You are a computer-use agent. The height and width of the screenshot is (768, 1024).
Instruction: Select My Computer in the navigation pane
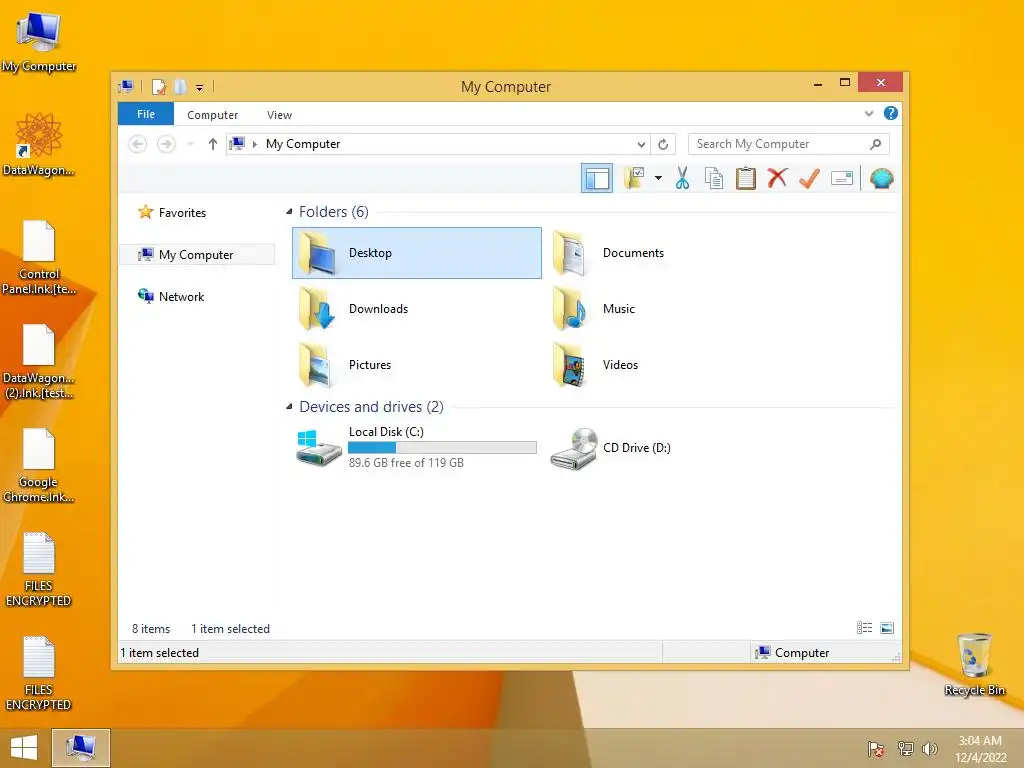click(196, 255)
